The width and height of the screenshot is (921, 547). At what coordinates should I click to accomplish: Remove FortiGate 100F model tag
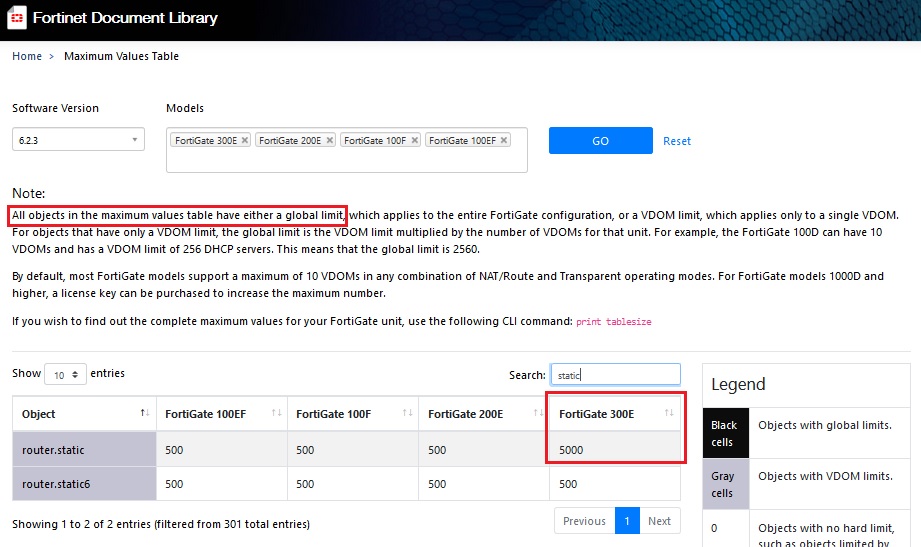tap(414, 140)
